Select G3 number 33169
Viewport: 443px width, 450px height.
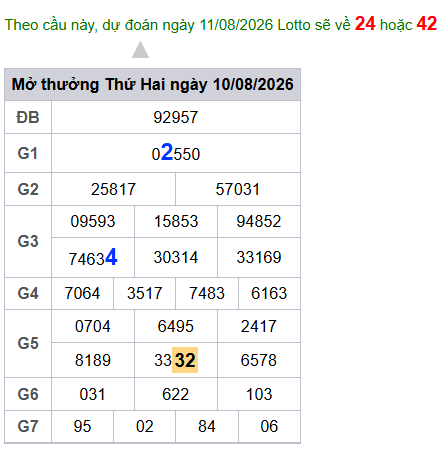259,257
